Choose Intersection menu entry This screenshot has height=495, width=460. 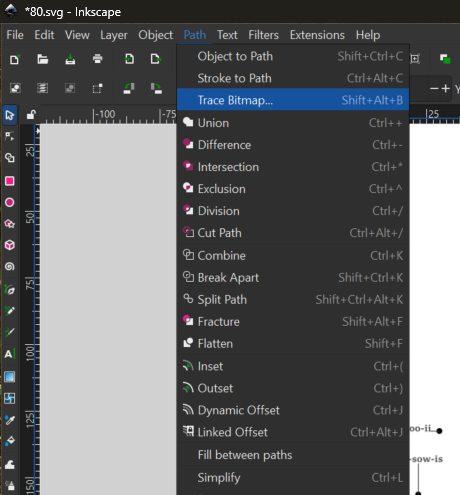pyautogui.click(x=293, y=167)
